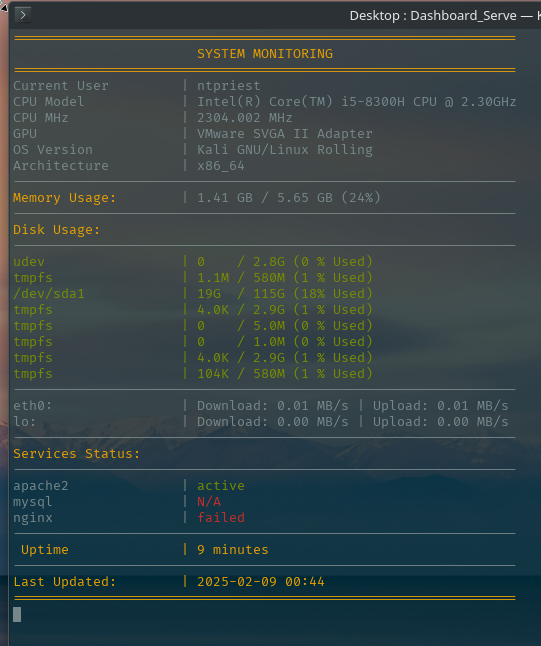Select the red "N/A" status
Image resolution: width=541 pixels, height=646 pixels.
click(209, 502)
